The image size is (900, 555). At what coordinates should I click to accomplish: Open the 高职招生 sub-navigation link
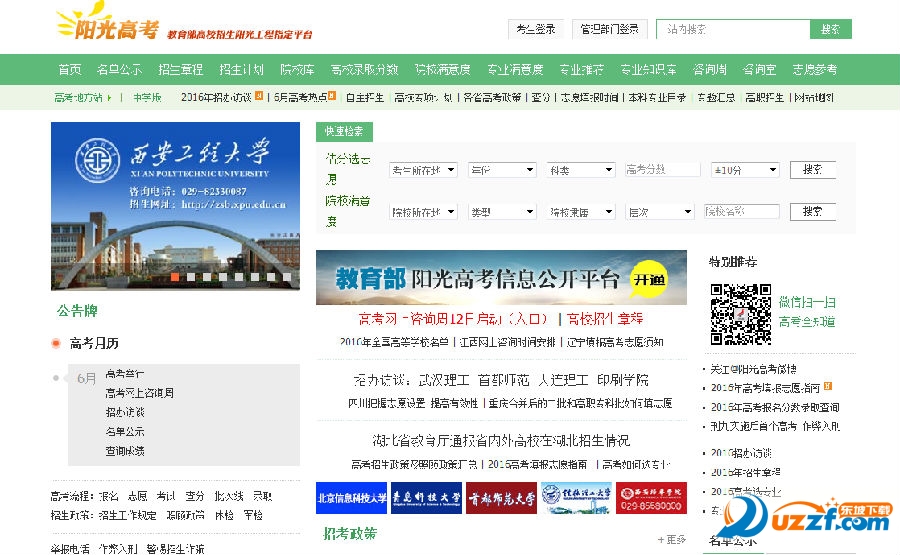click(x=765, y=97)
